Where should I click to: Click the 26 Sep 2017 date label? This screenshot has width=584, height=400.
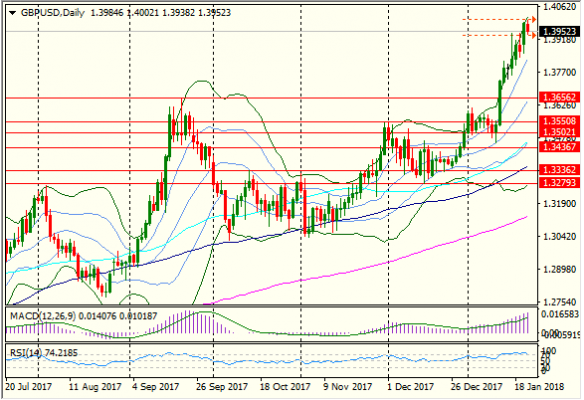[x=222, y=386]
